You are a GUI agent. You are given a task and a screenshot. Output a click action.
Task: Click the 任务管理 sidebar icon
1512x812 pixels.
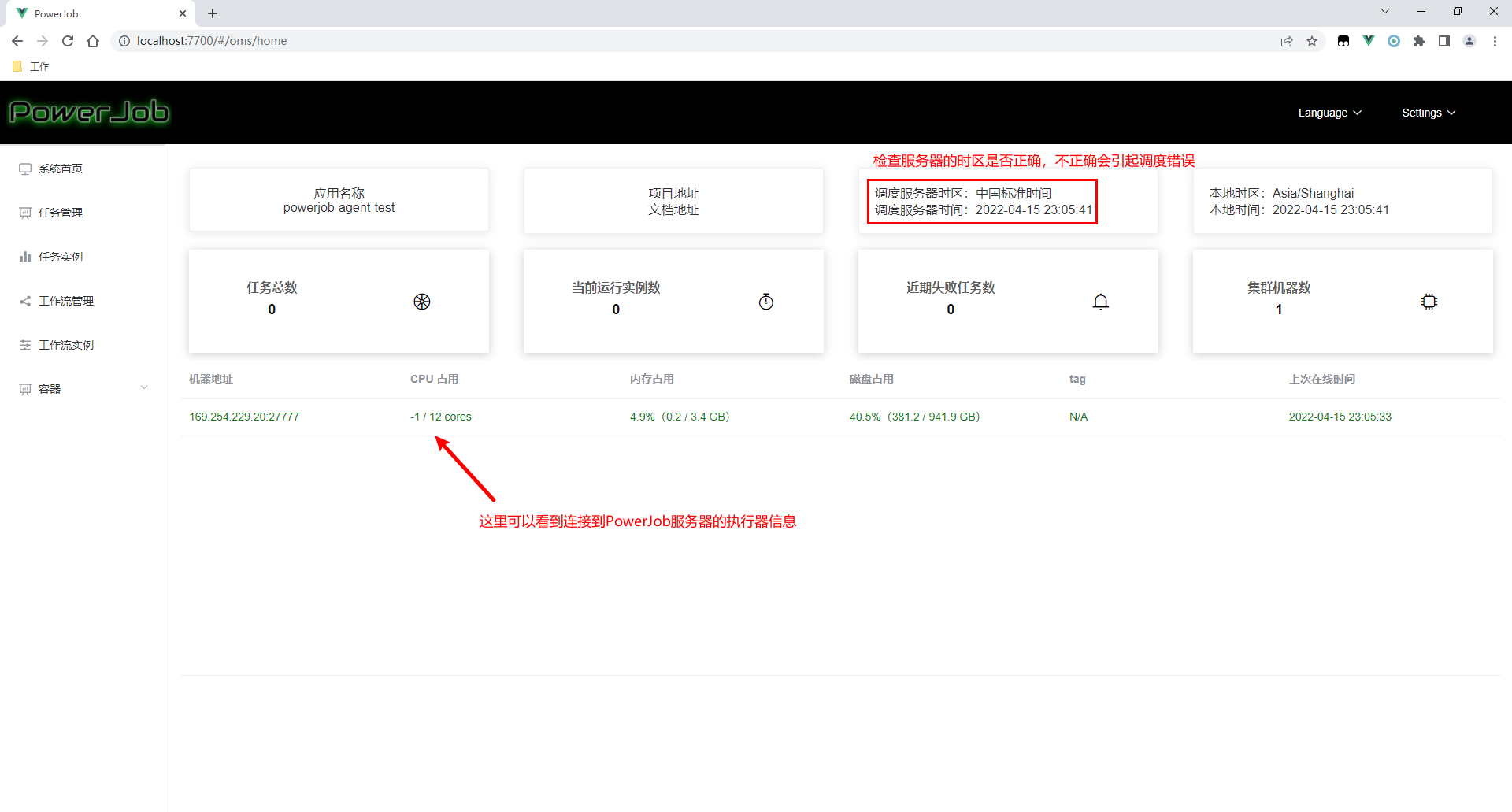pyautogui.click(x=25, y=213)
